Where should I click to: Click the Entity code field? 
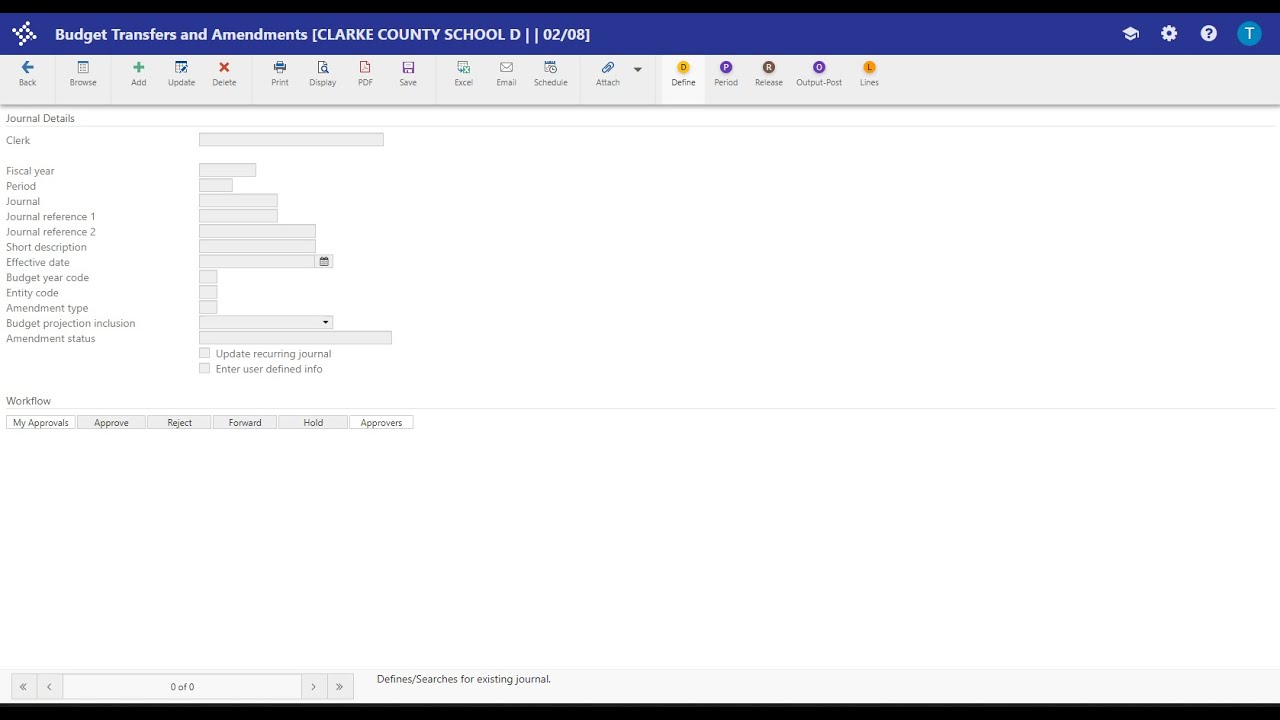coord(208,293)
